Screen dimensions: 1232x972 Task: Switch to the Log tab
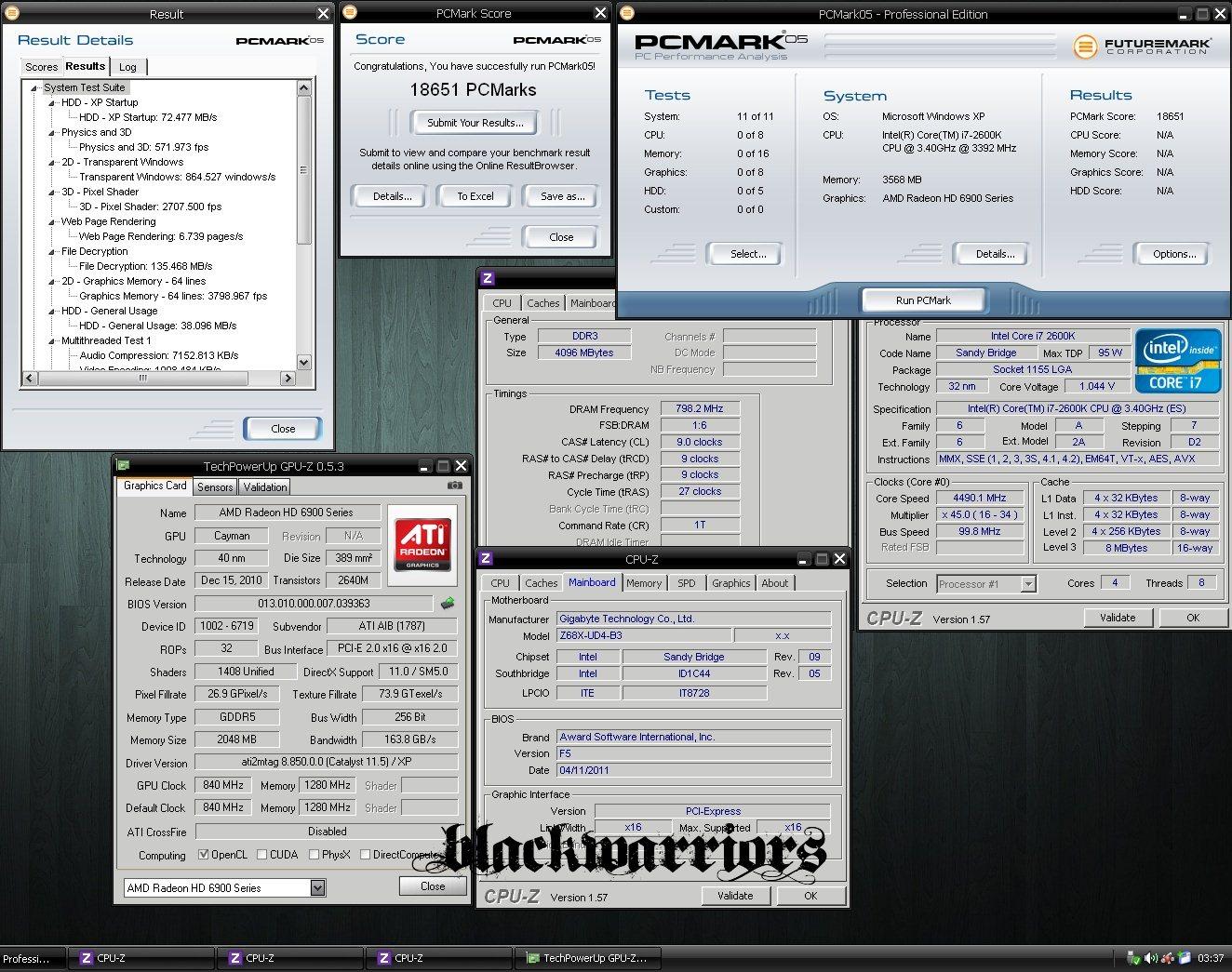pos(127,67)
